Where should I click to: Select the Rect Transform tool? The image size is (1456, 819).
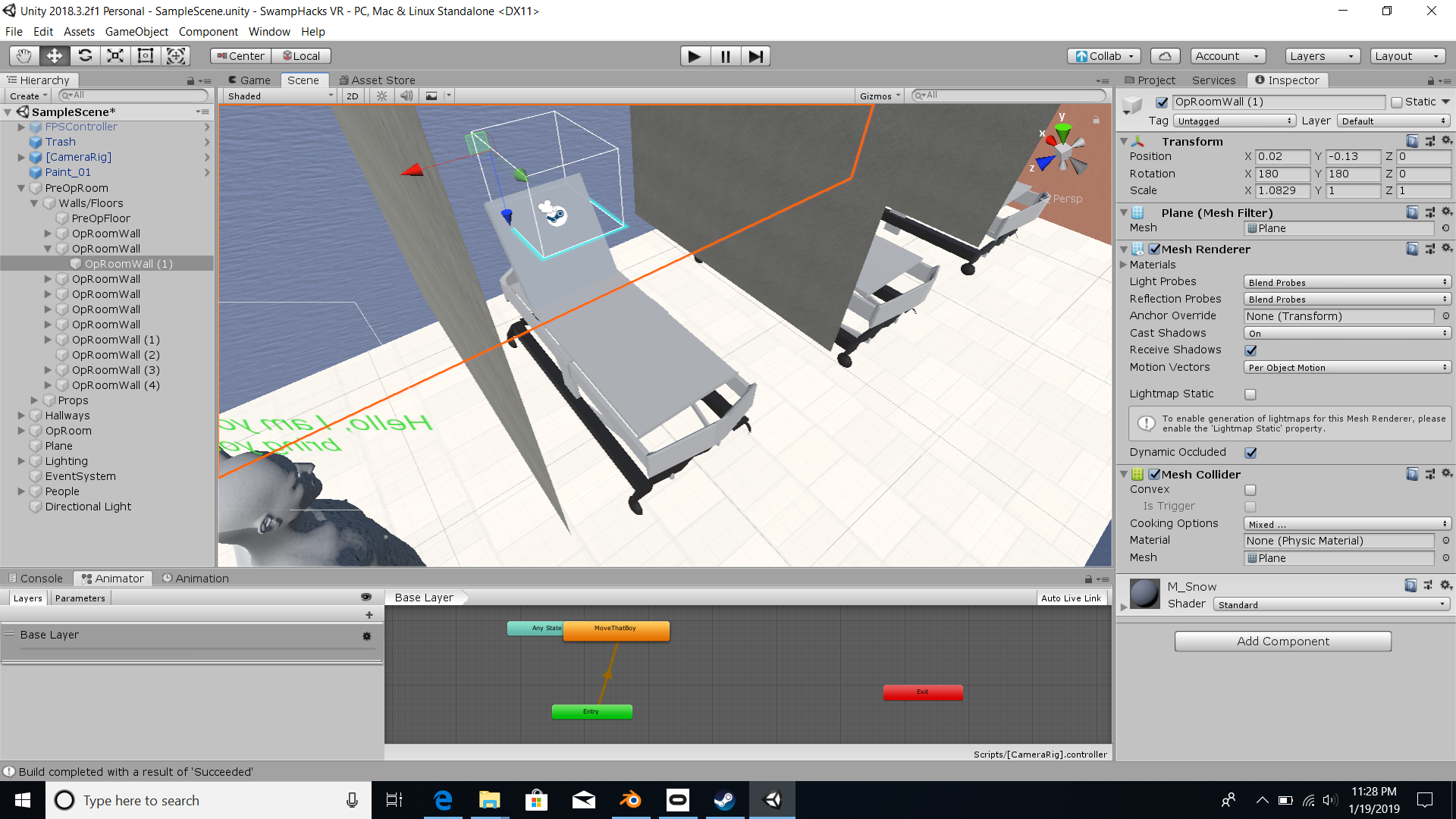(146, 56)
